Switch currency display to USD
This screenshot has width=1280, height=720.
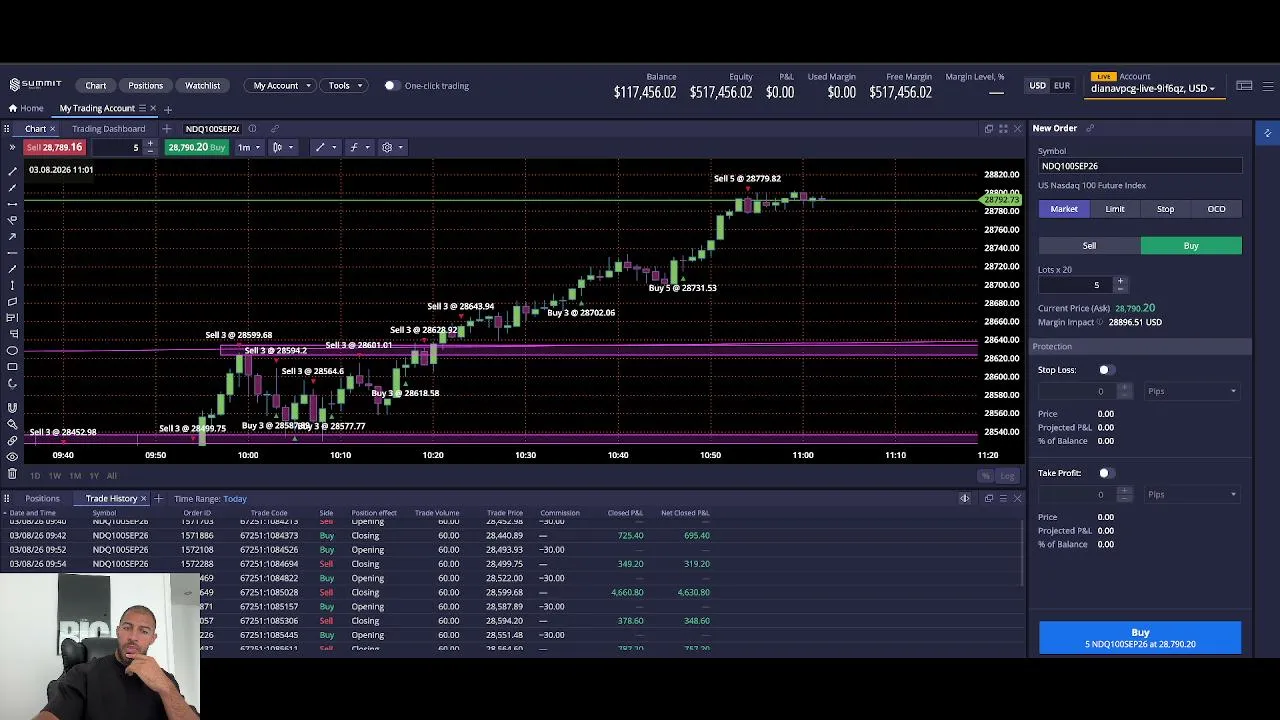coord(1038,86)
